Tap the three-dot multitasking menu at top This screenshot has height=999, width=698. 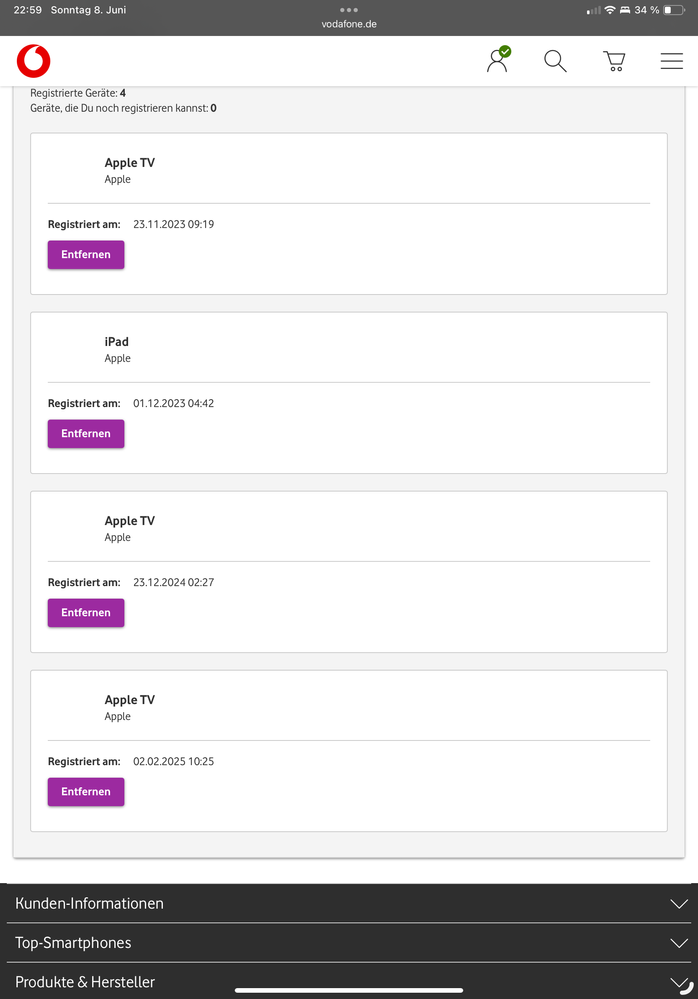[349, 10]
